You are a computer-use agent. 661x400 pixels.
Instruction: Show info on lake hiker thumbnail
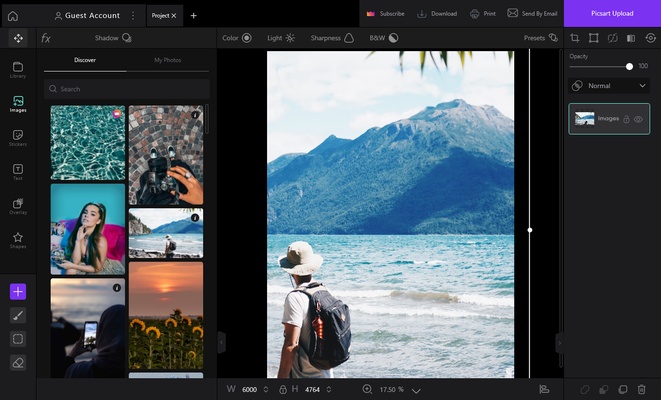(x=195, y=217)
